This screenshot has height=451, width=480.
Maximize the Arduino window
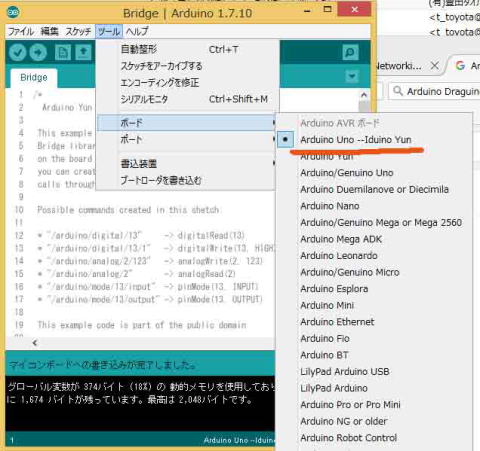click(328, 9)
